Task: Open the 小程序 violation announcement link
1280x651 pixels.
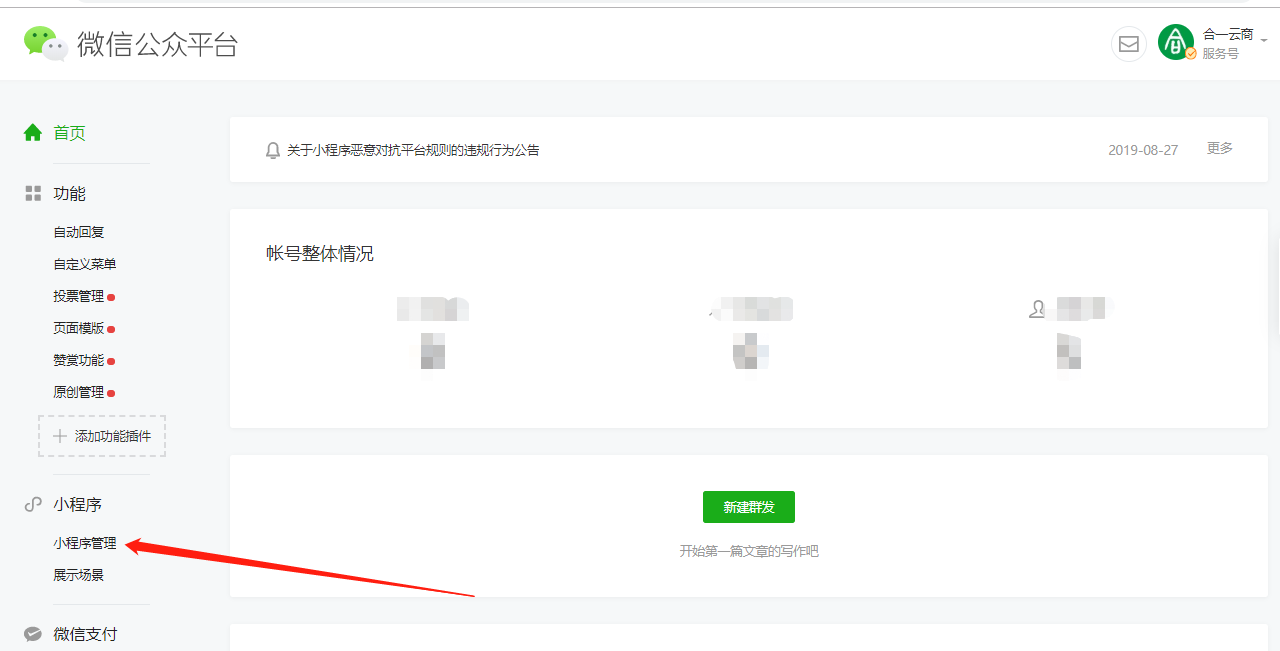Action: coord(413,150)
